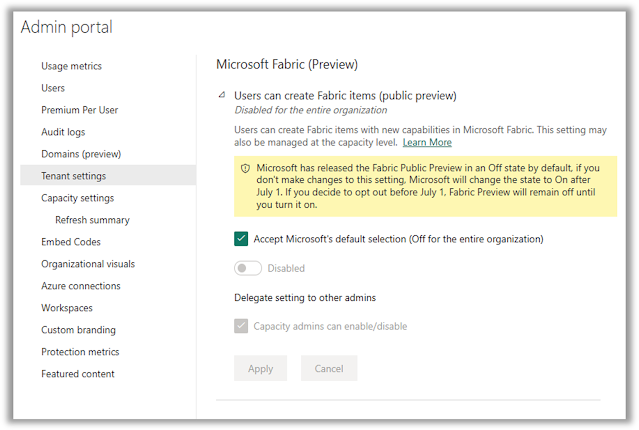Open Refresh summary sub-item
639x430 pixels.
point(92,220)
